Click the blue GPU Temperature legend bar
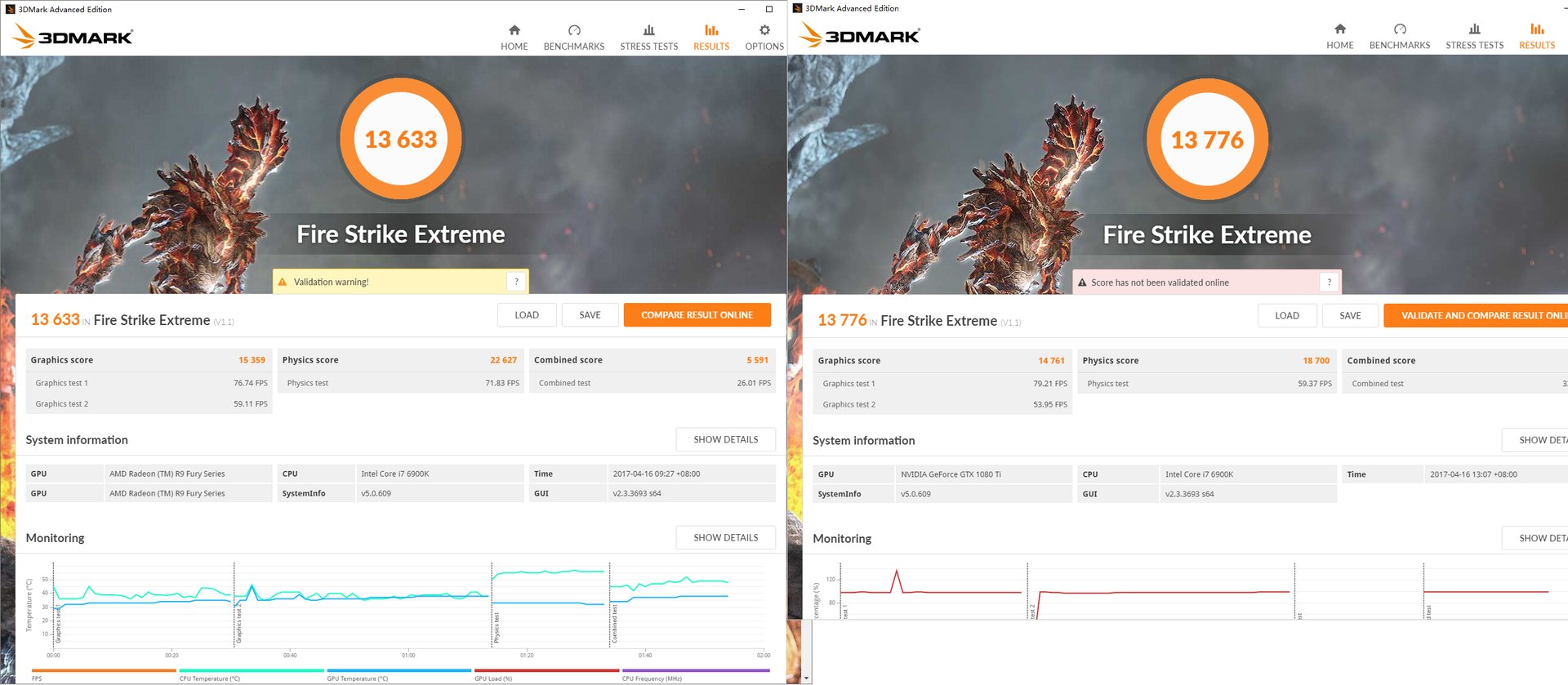Viewport: 1568px width, 685px height. coord(399,671)
